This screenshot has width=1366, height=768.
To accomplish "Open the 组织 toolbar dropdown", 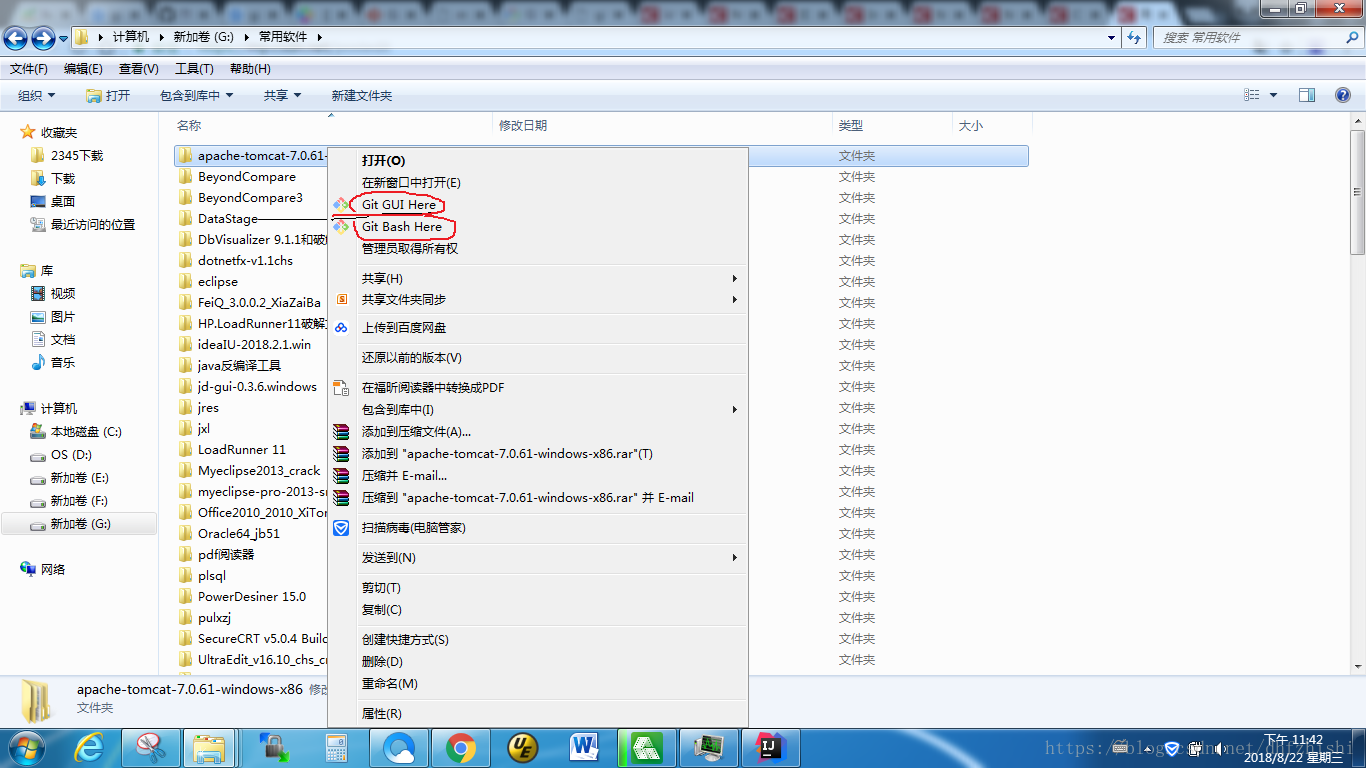I will click(37, 95).
